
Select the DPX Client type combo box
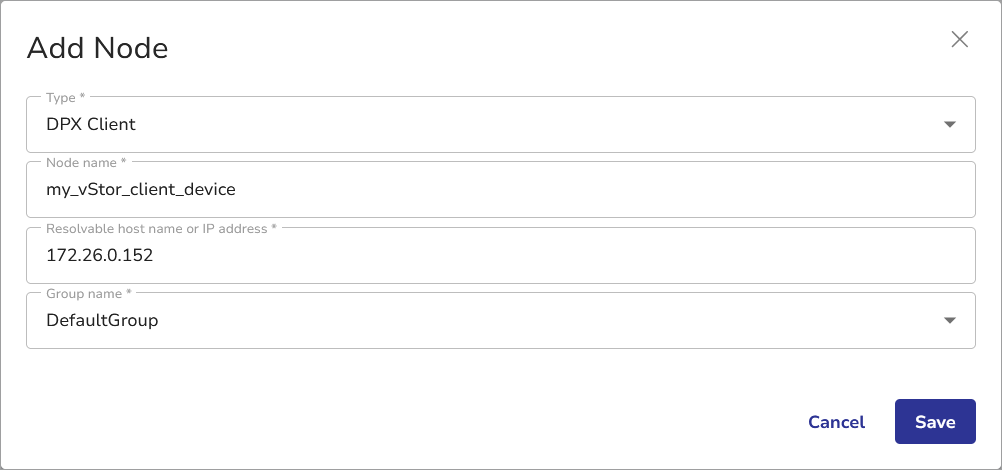click(480, 125)
